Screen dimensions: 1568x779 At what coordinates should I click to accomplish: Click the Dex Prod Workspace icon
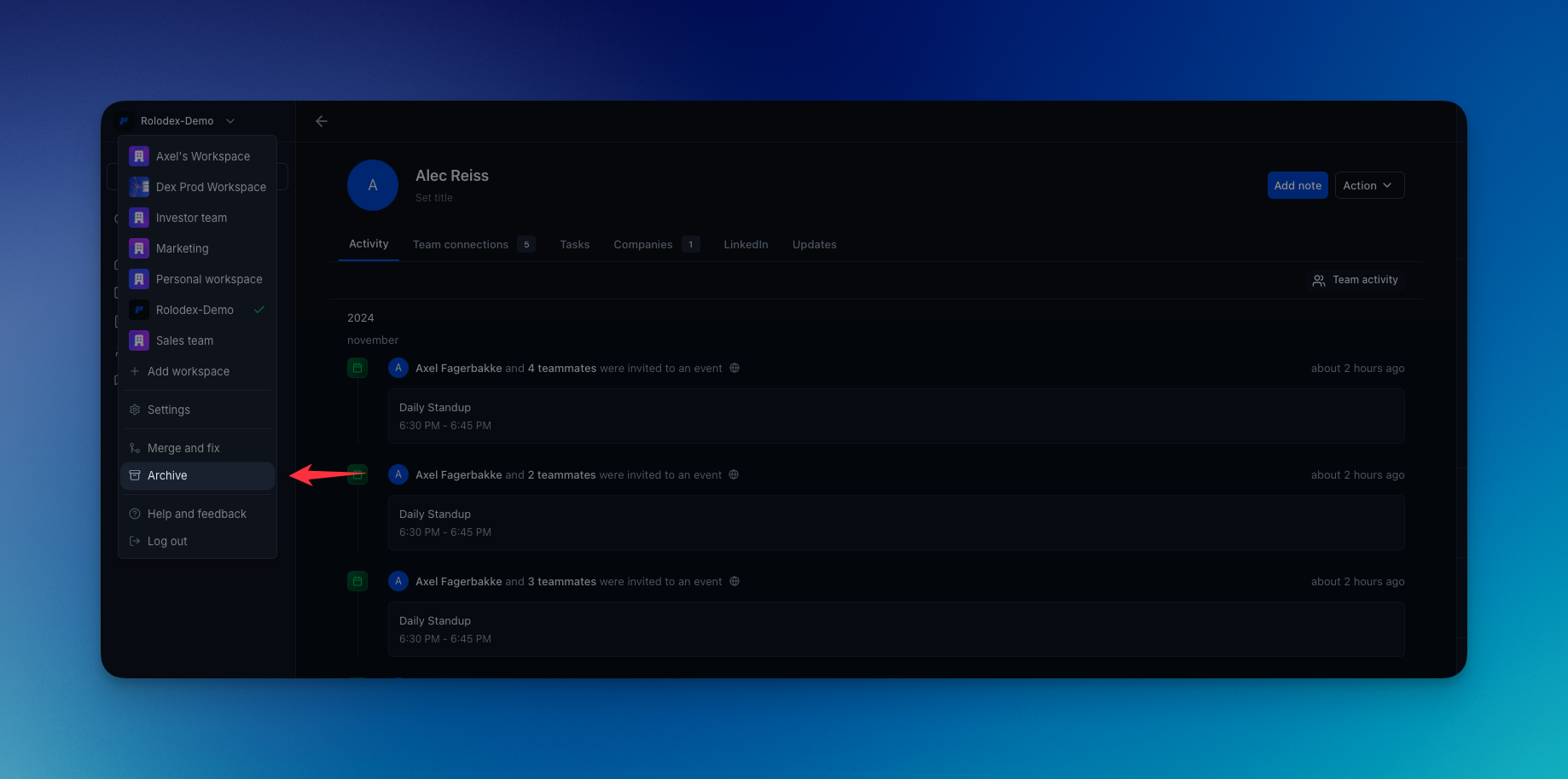tap(139, 187)
